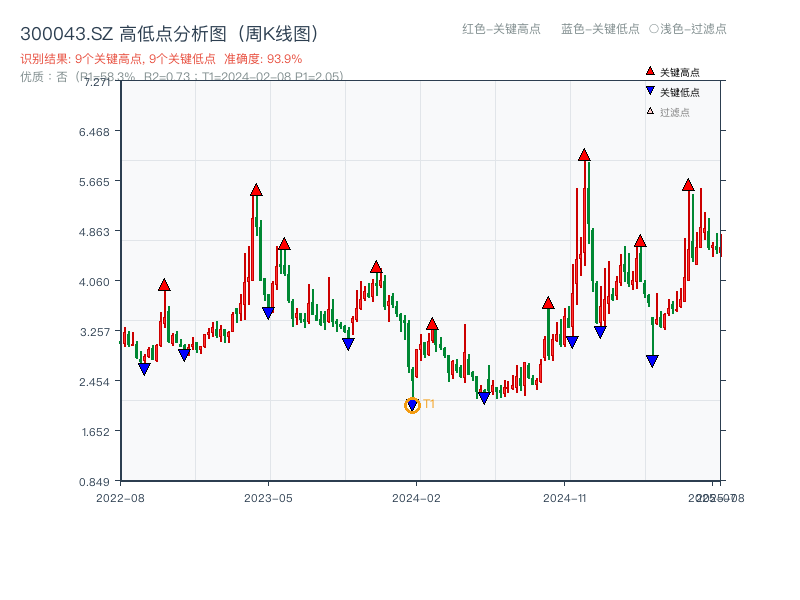Select the highest red key-high triangle marker
This screenshot has width=800, height=600.
(585, 155)
